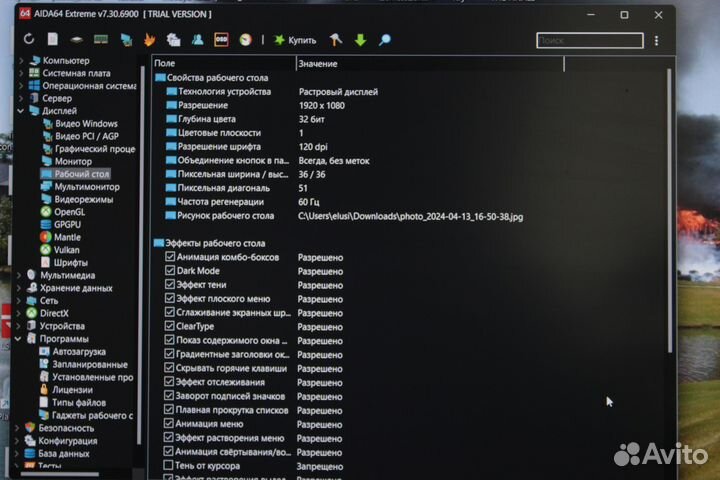Click the Купить button
The image size is (720, 480).
point(295,40)
